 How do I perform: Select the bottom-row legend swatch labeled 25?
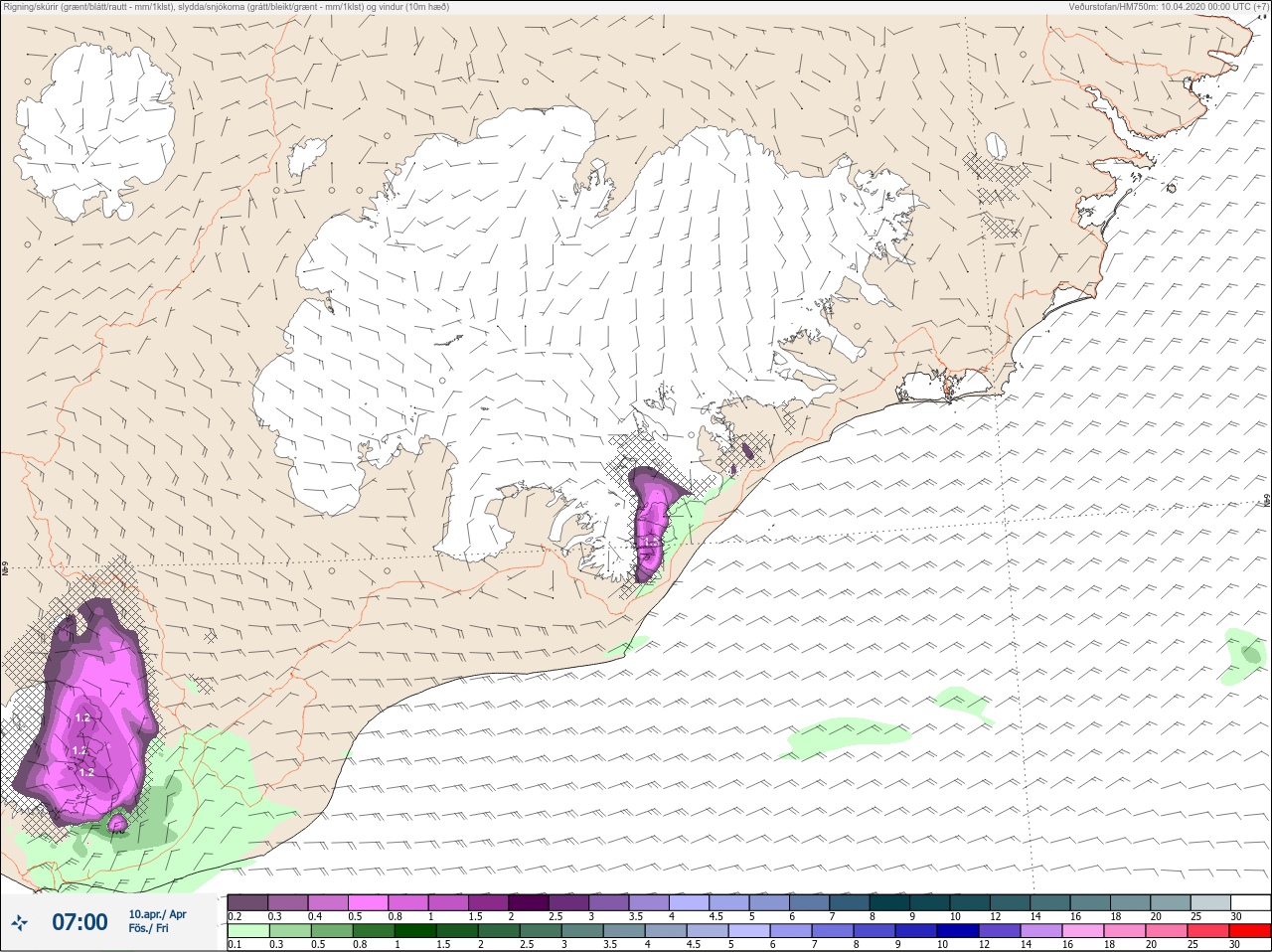(1209, 931)
